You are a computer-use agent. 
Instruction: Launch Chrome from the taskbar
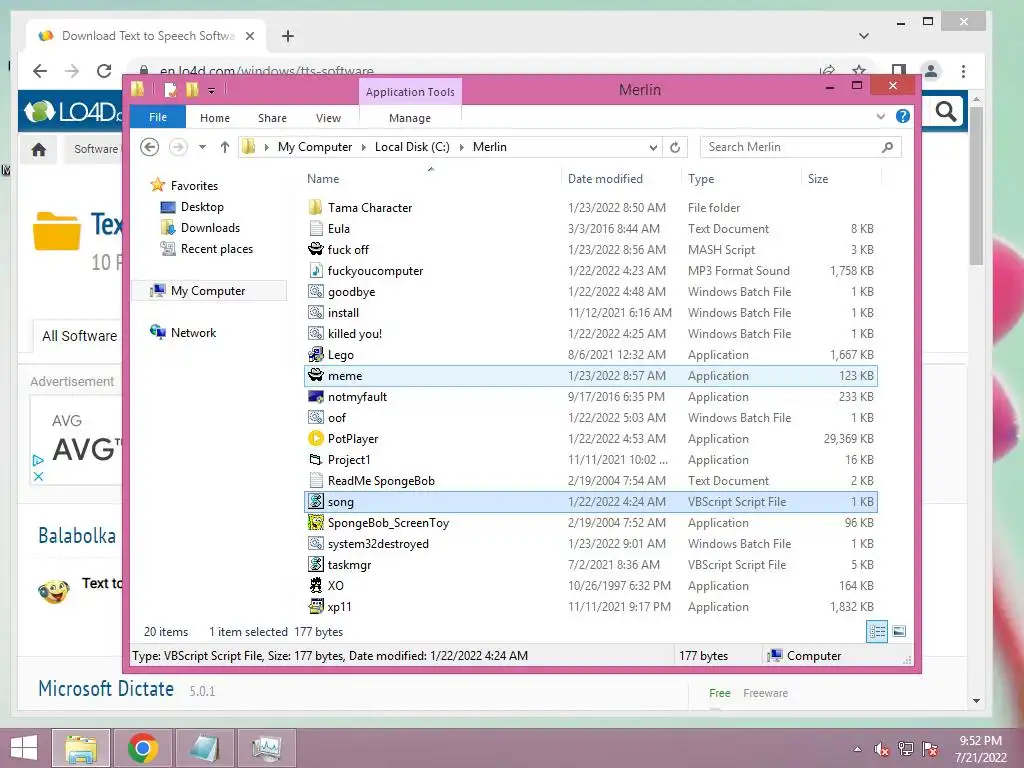pos(142,748)
